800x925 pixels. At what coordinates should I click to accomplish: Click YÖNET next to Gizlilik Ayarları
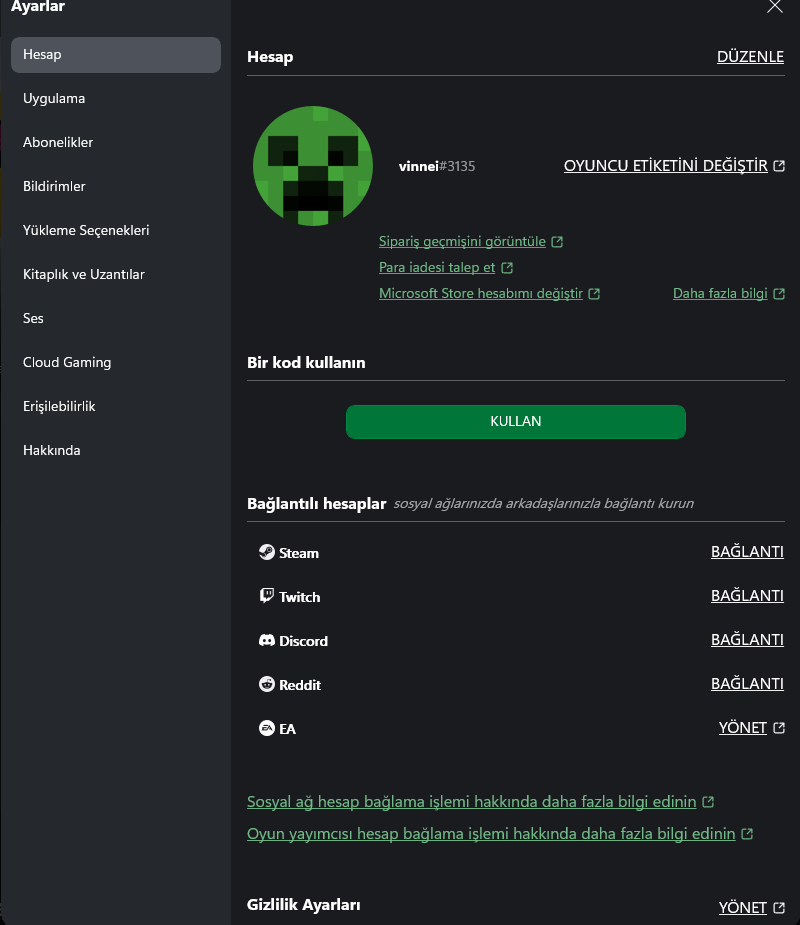(743, 908)
